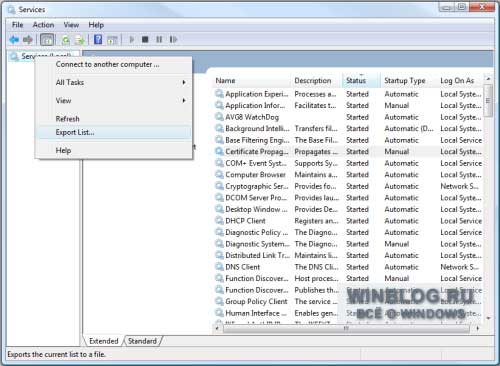This screenshot has height=366, width=500.
Task: Choose Help in context menu
Action: coord(113,150)
